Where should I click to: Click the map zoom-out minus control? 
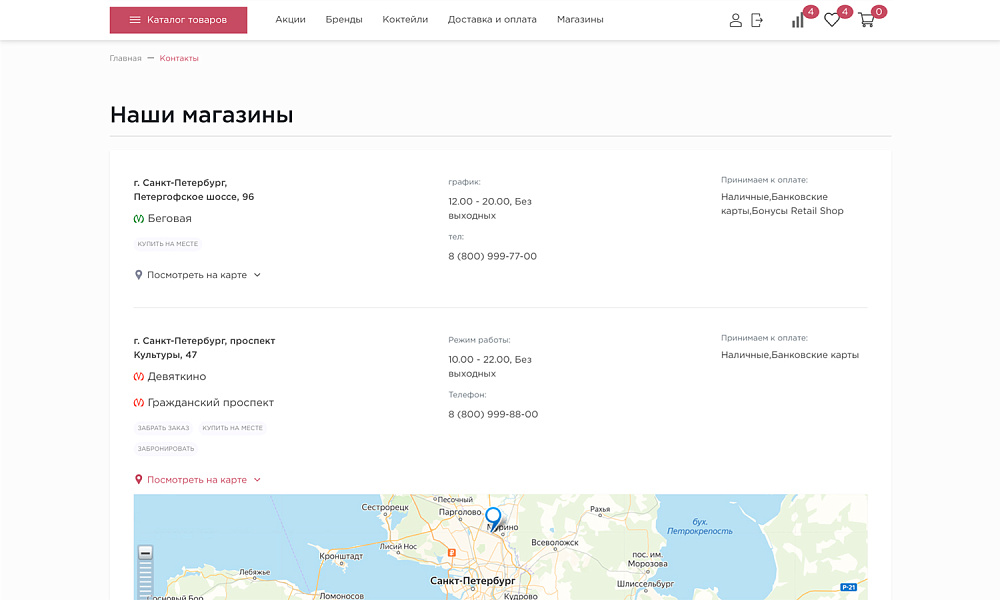[146, 551]
